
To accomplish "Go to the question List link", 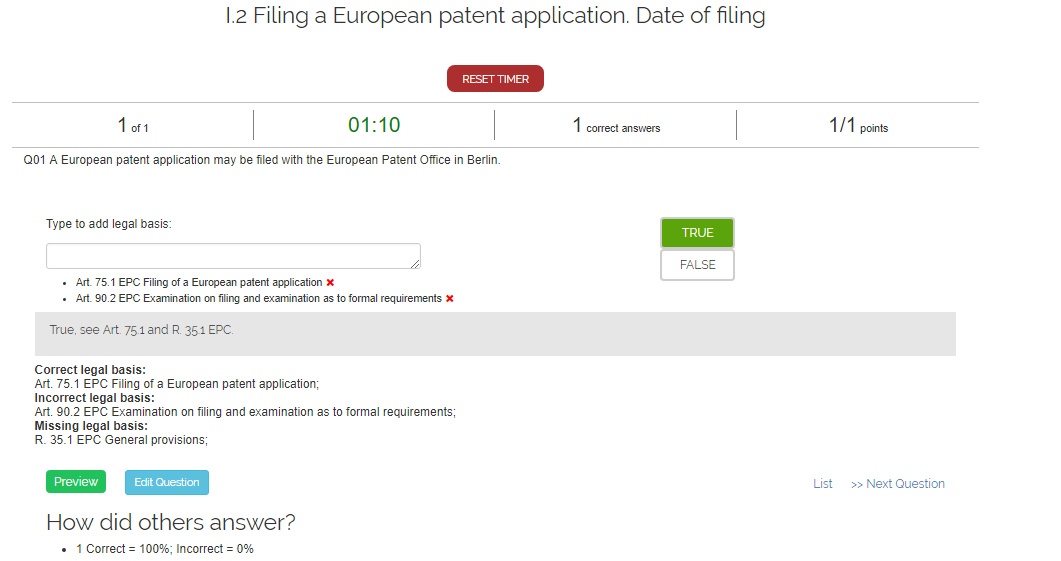I will 822,484.
